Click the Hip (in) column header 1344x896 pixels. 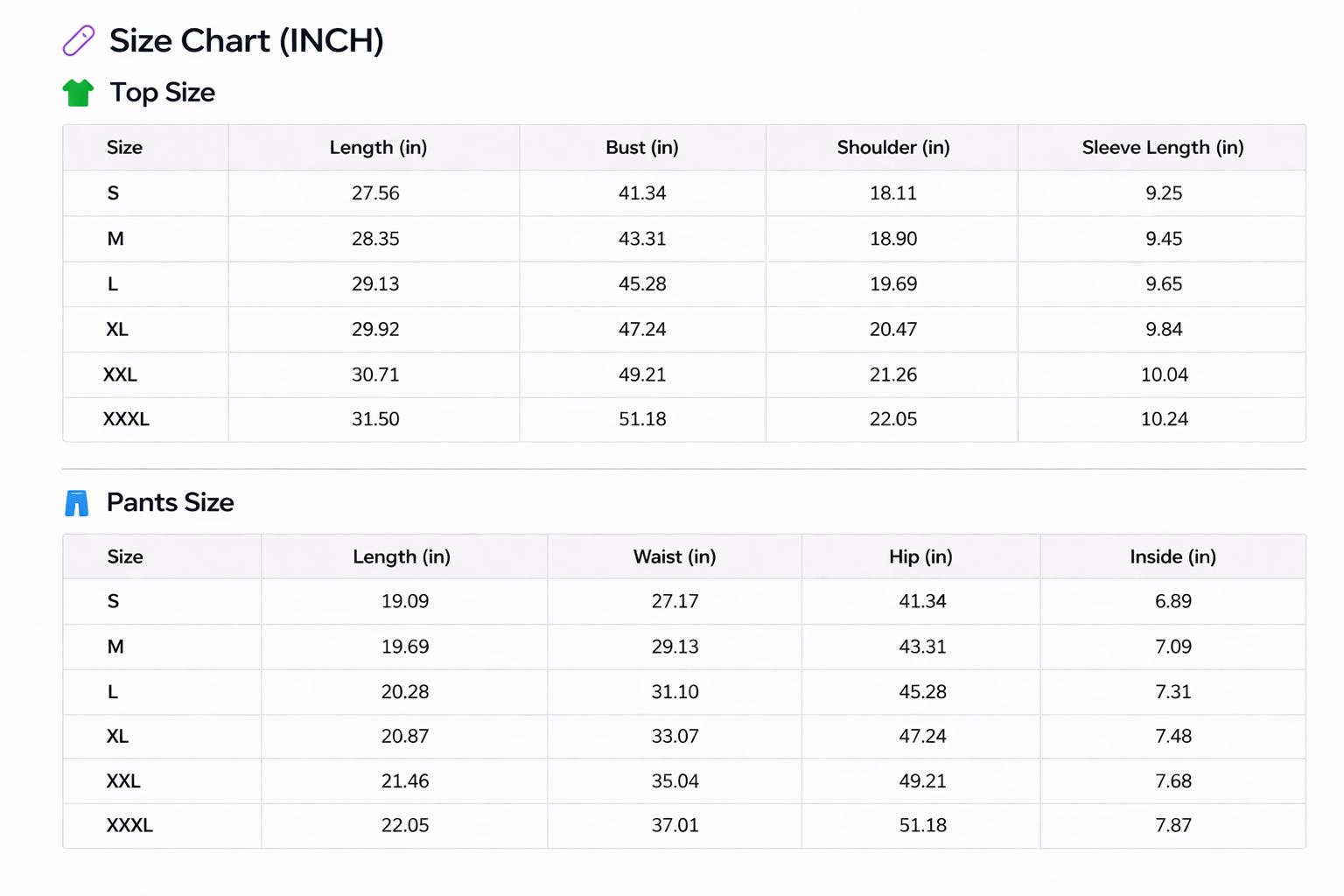point(920,557)
